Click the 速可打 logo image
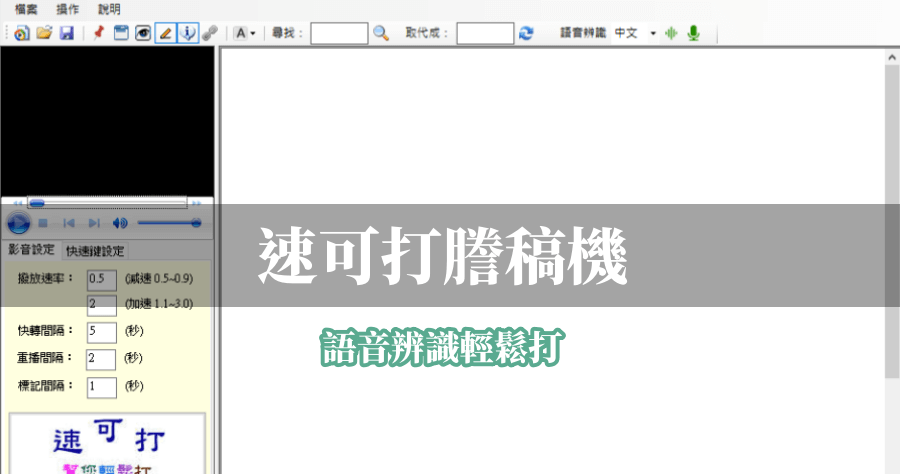900x474 pixels. (x=107, y=444)
